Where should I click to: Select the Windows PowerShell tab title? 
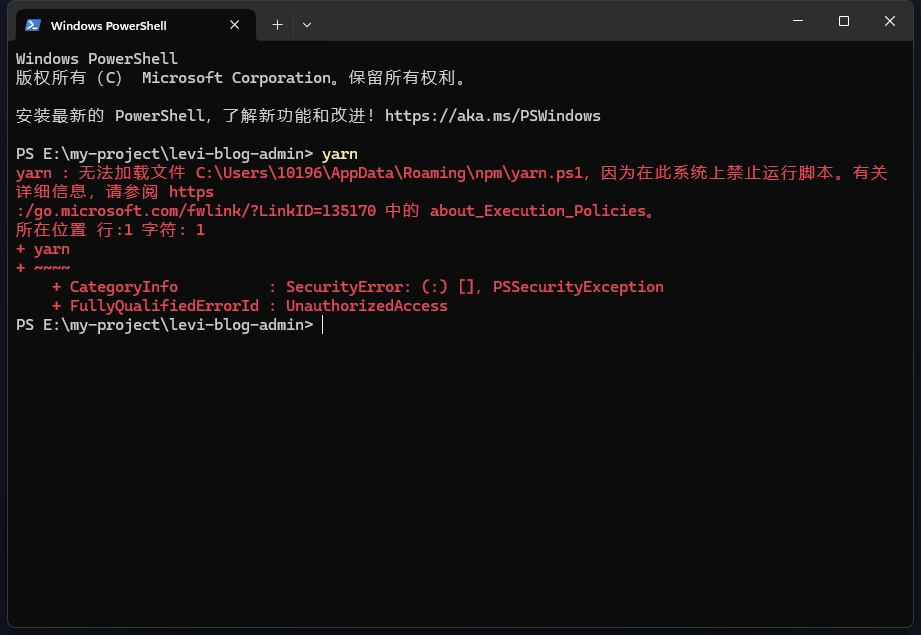click(109, 26)
